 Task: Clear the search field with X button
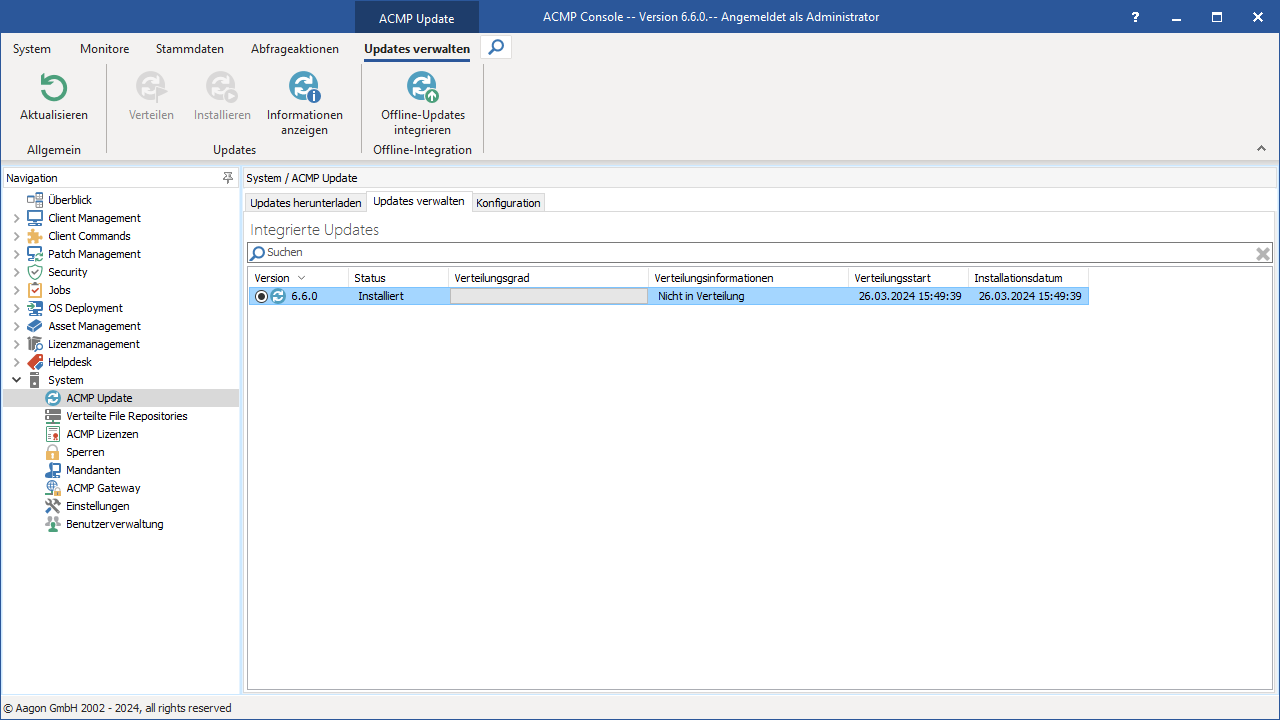[x=1263, y=254]
